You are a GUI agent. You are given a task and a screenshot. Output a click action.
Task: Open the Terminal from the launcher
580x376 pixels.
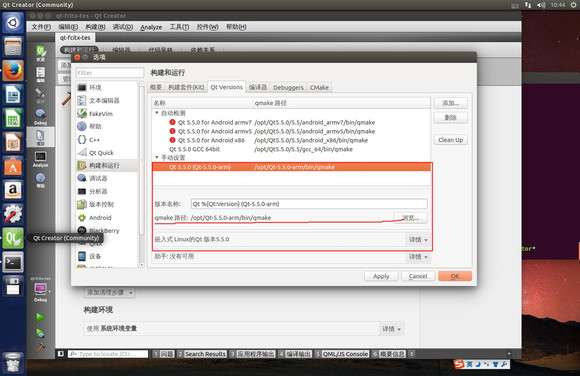[x=13, y=262]
